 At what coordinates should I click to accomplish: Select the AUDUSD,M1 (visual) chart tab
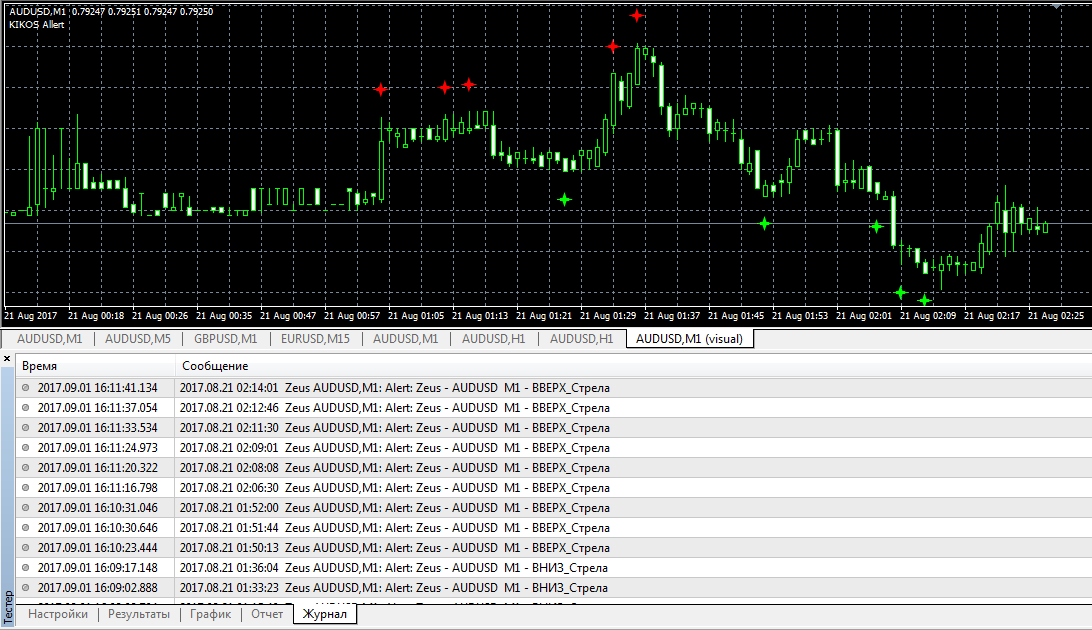pyautogui.click(x=689, y=339)
